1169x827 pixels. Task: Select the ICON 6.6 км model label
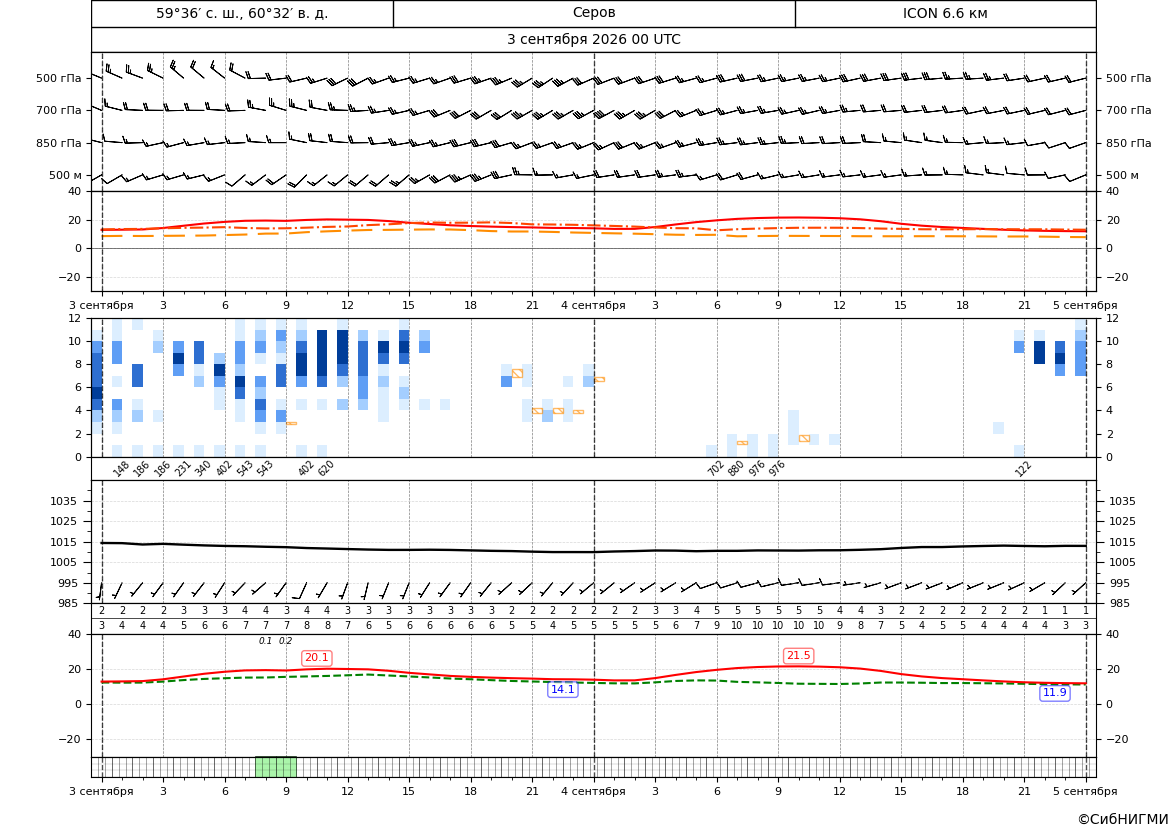click(x=945, y=13)
